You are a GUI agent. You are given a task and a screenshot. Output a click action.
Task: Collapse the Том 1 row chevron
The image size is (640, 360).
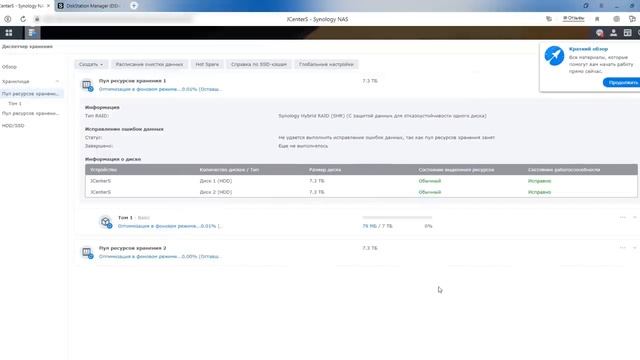(635, 218)
